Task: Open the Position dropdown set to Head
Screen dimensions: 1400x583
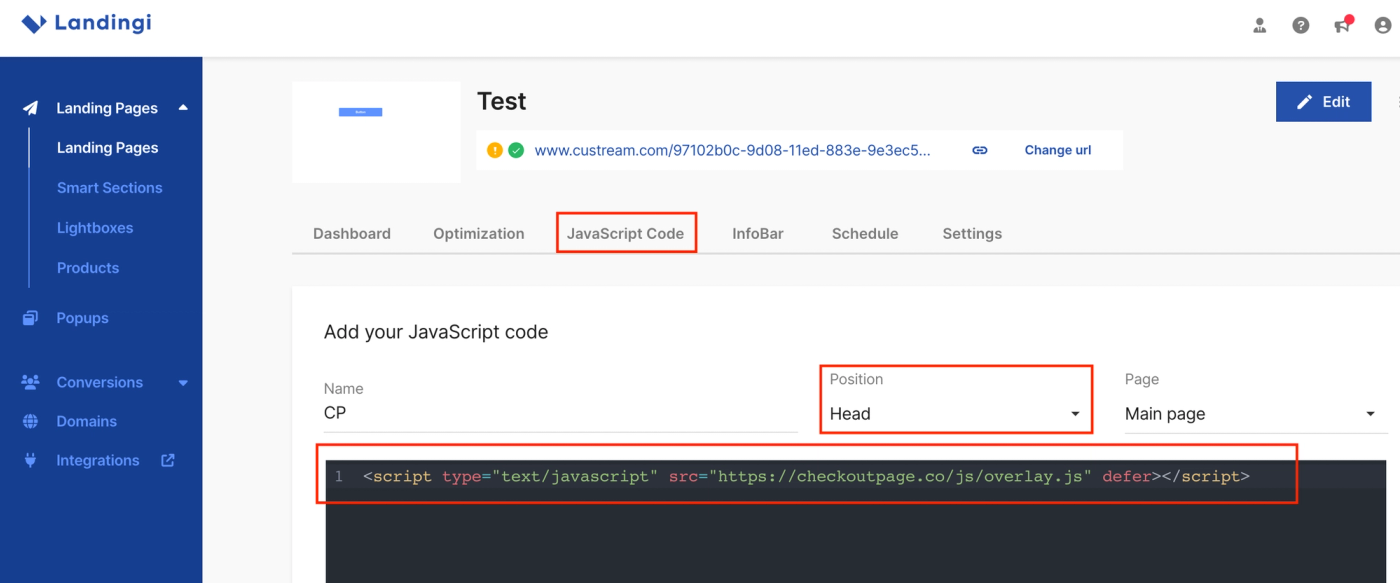Action: (x=955, y=414)
